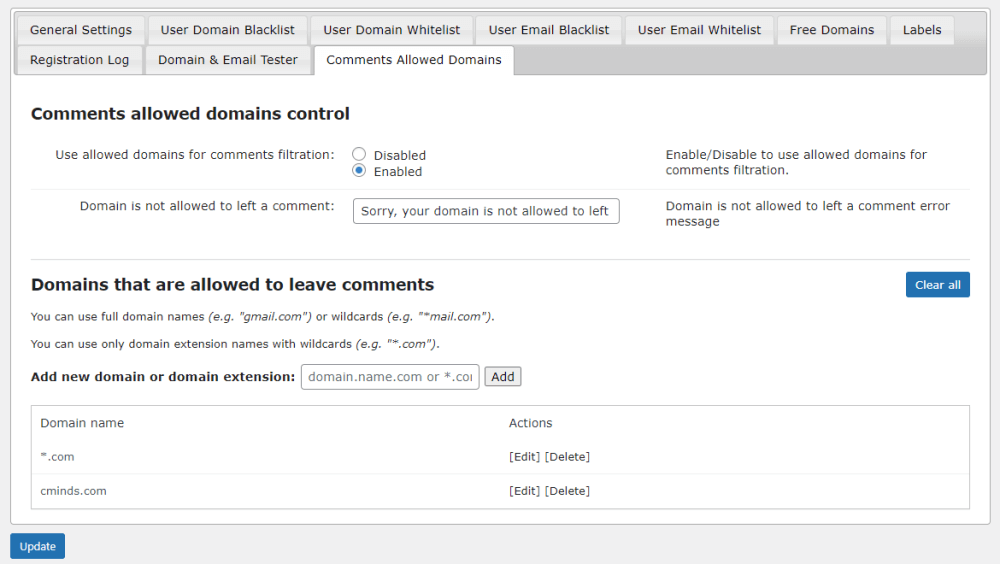This screenshot has height=564, width=1000.
Task: Open the General Settings tab
Action: pyautogui.click(x=81, y=30)
